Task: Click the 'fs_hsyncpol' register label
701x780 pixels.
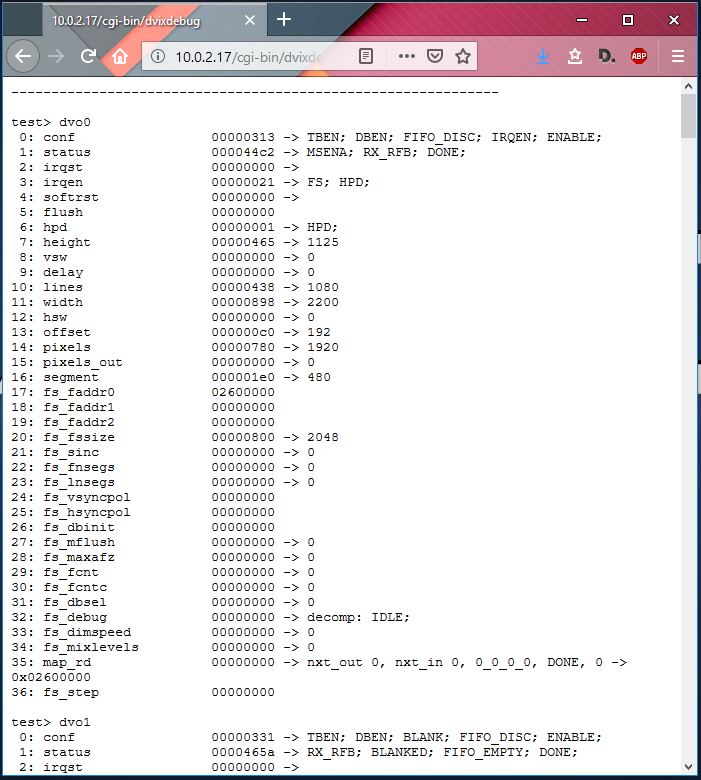Action: click(87, 512)
